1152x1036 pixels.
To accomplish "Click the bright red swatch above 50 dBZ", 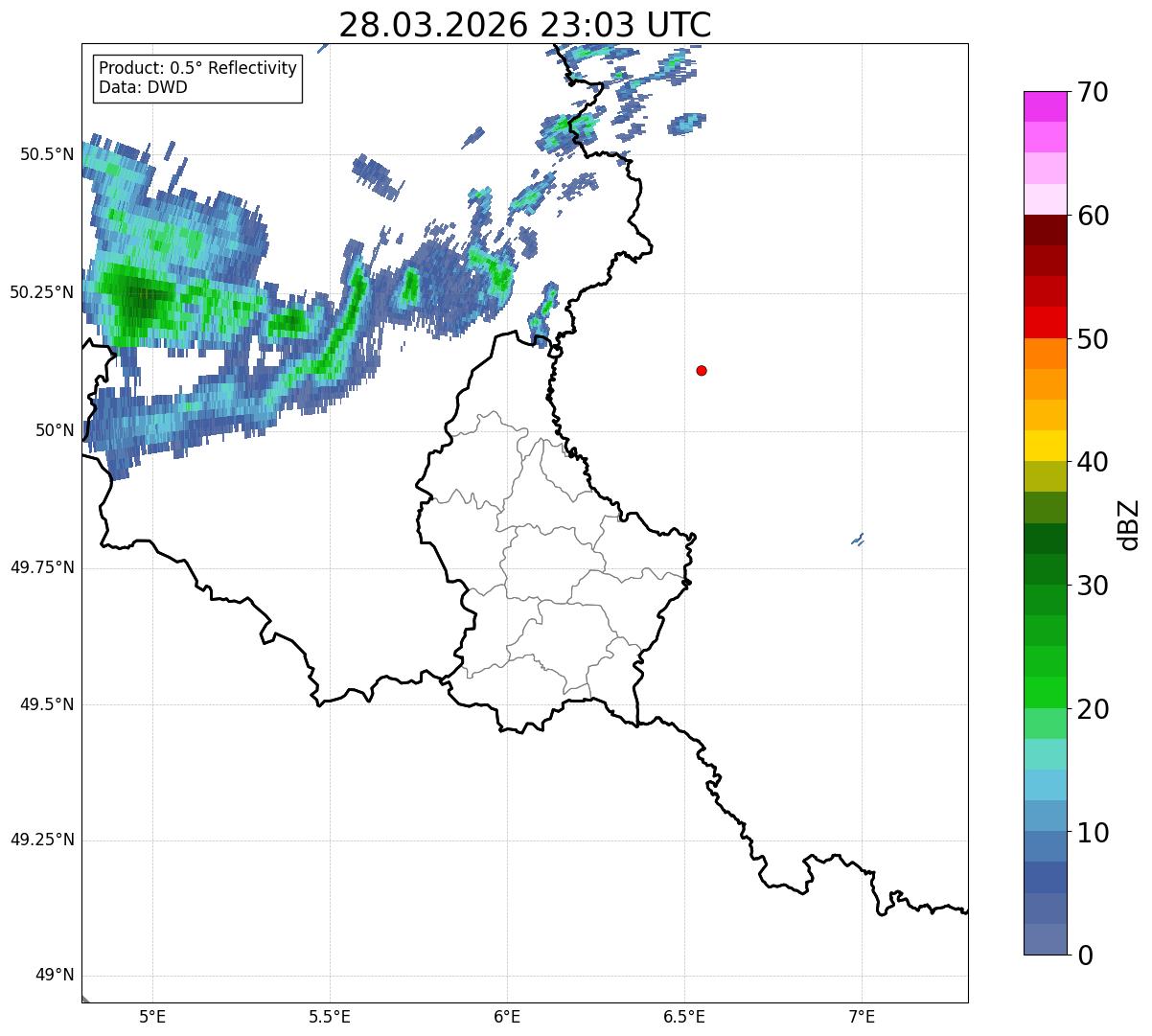I will 1046,323.
